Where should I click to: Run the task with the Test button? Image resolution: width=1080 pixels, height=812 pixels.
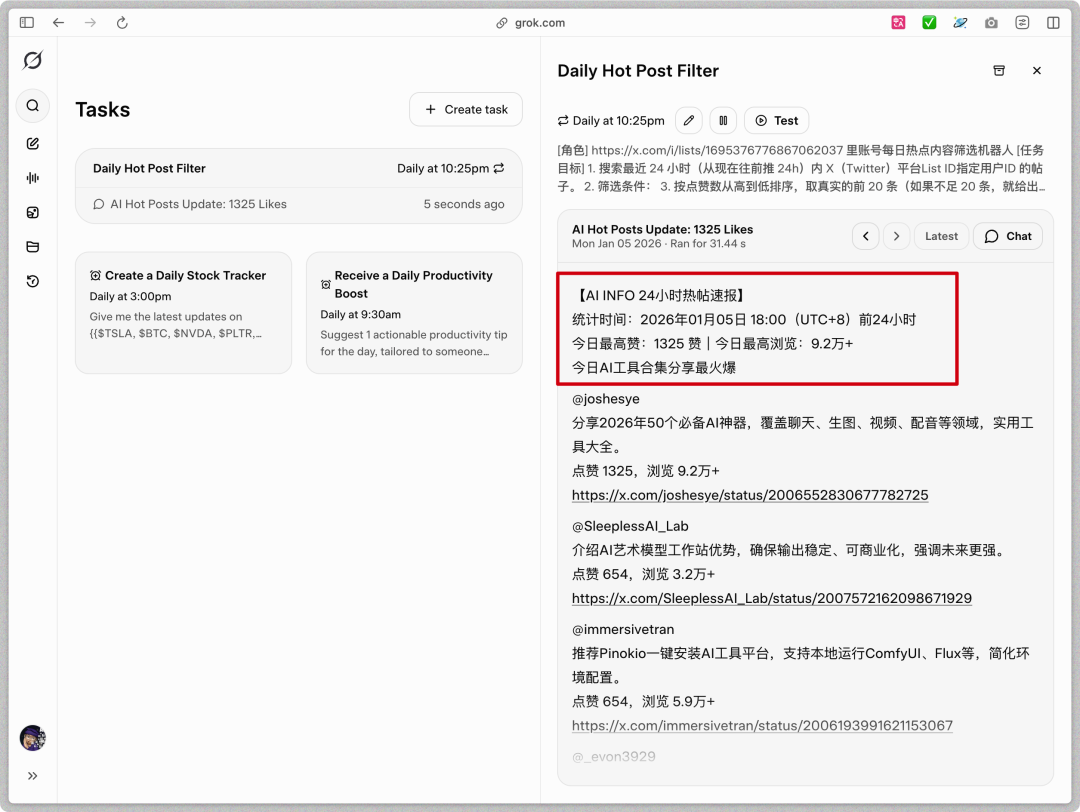coord(776,120)
